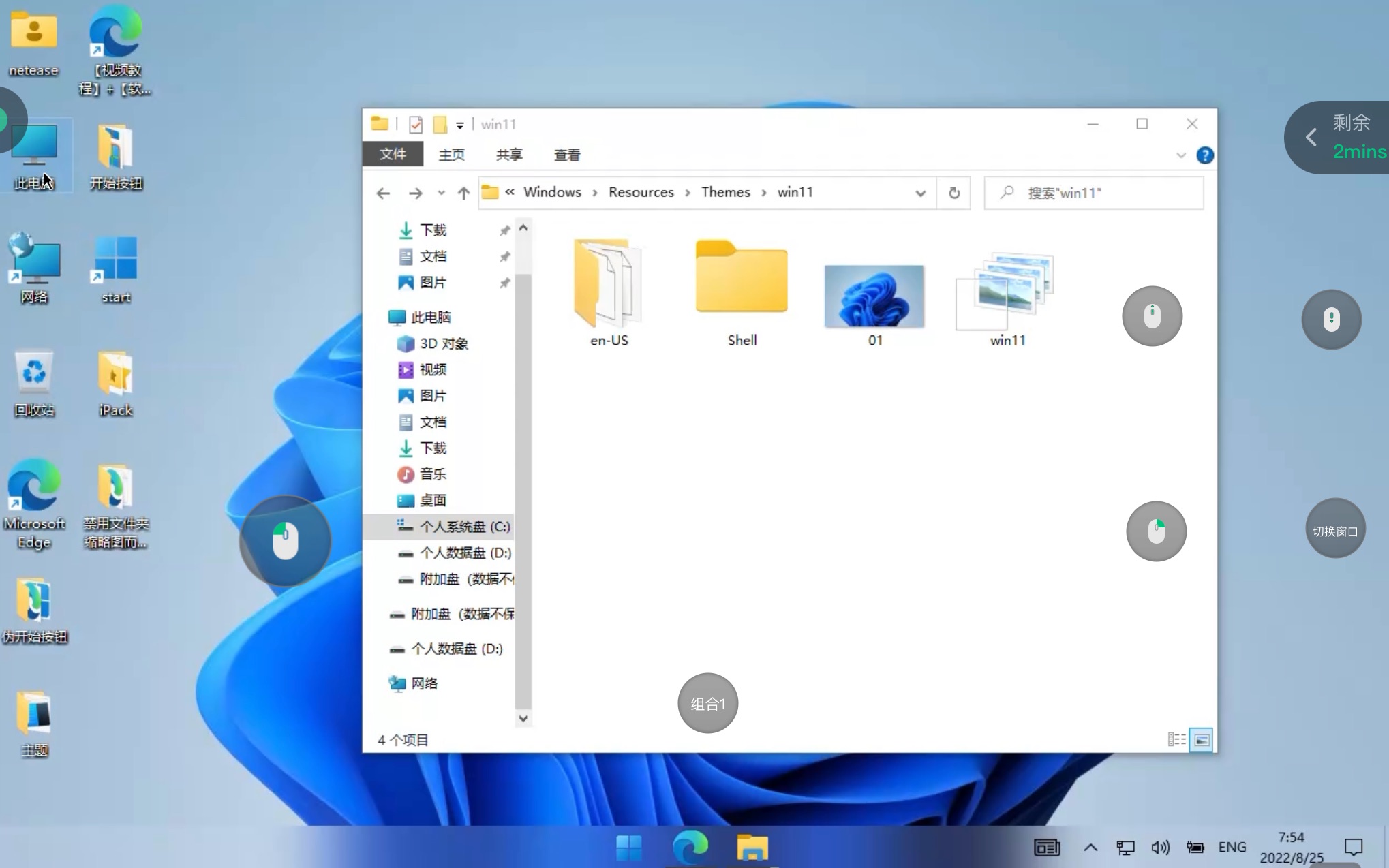Click the refresh icon next to address bar

click(953, 193)
